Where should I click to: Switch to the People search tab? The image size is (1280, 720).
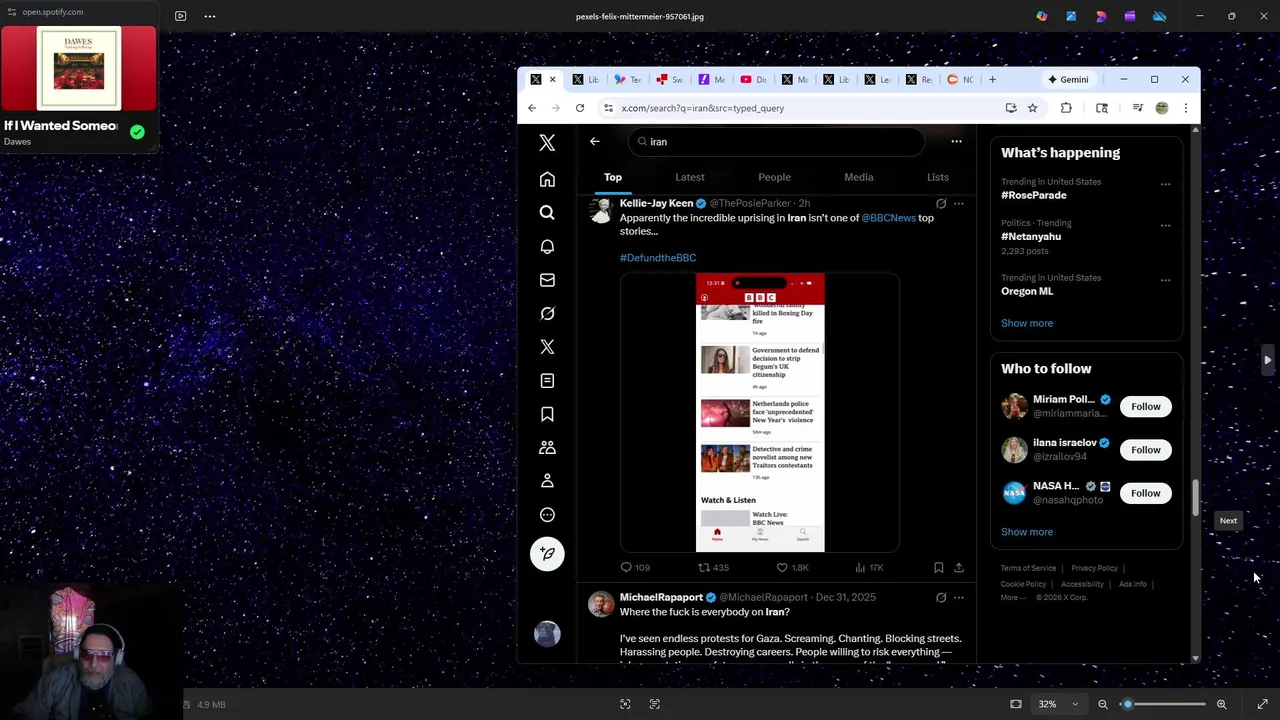(x=774, y=177)
